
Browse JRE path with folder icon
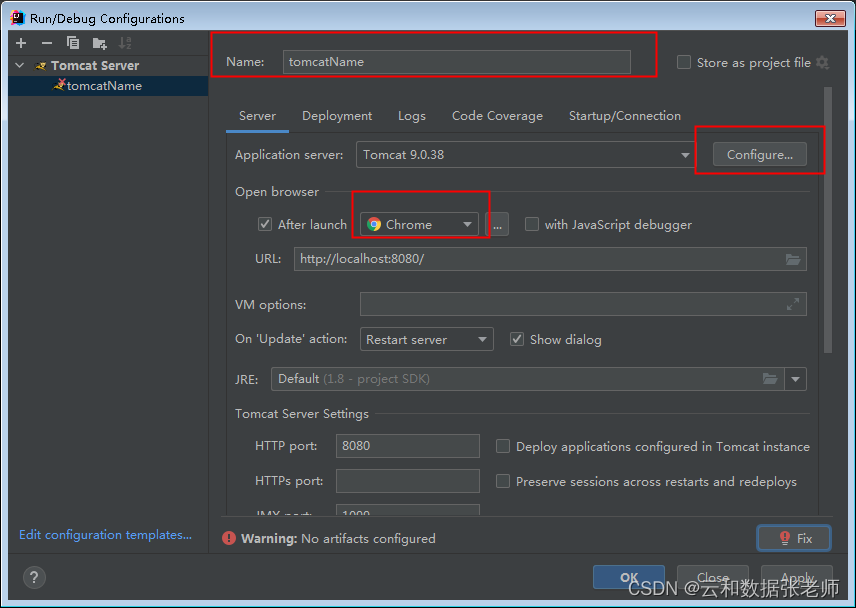click(770, 379)
